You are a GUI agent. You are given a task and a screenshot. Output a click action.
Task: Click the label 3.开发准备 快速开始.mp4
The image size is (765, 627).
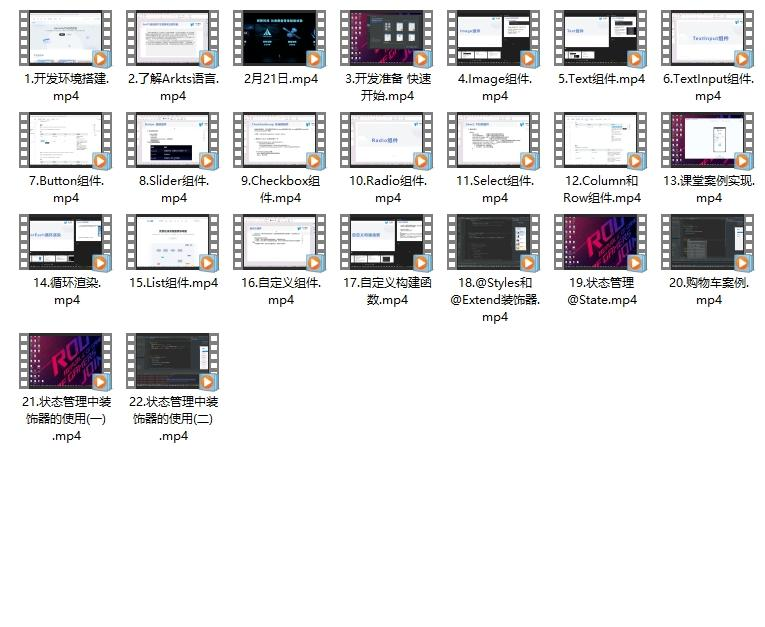click(x=388, y=87)
